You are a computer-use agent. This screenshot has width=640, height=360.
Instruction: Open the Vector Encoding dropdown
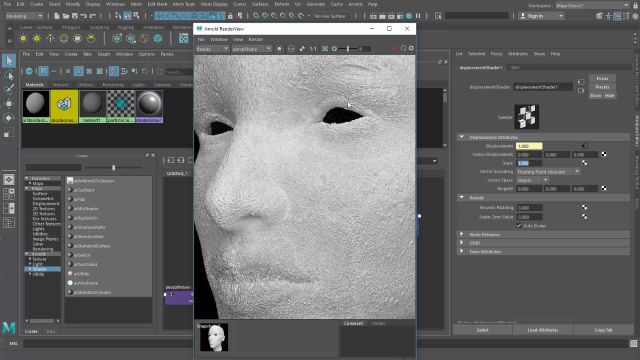tap(547, 171)
